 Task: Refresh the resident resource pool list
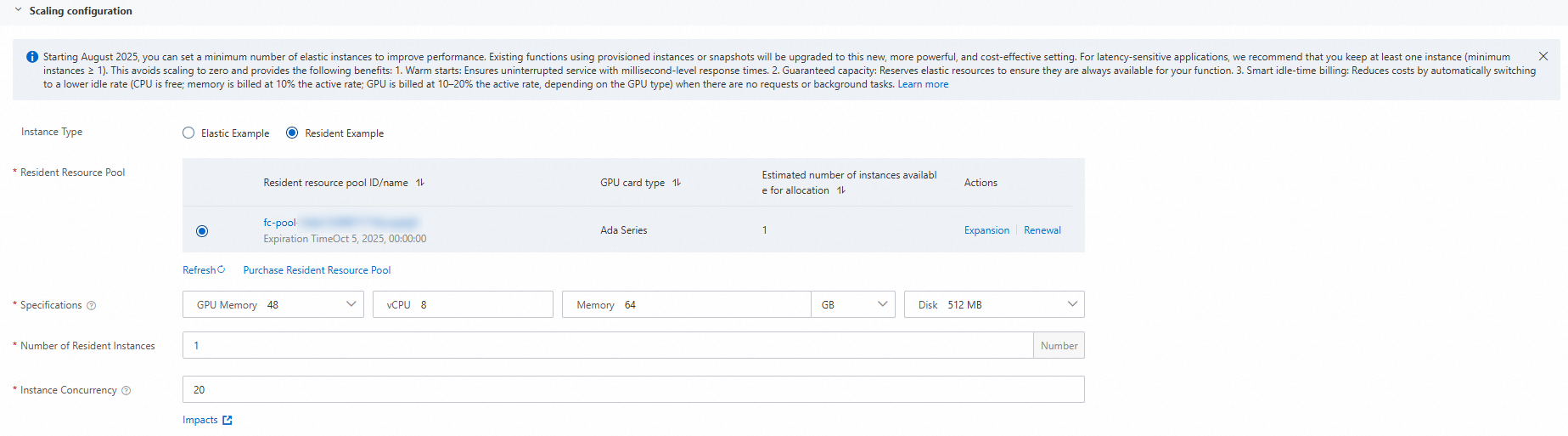point(204,270)
